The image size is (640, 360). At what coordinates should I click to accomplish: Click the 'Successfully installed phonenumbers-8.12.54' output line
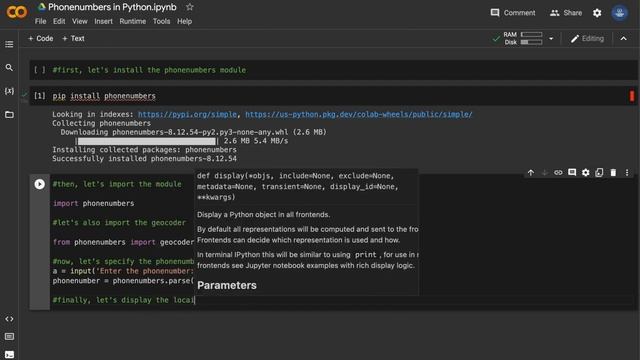(x=144, y=158)
